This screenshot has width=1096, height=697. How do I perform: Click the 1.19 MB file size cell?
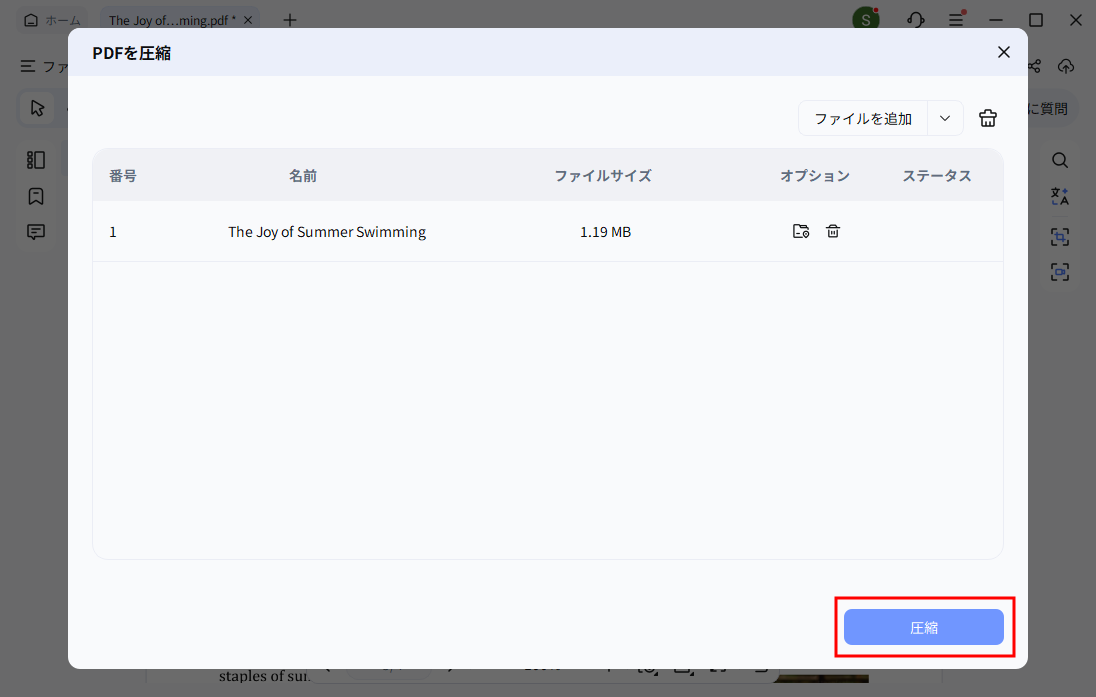605,232
